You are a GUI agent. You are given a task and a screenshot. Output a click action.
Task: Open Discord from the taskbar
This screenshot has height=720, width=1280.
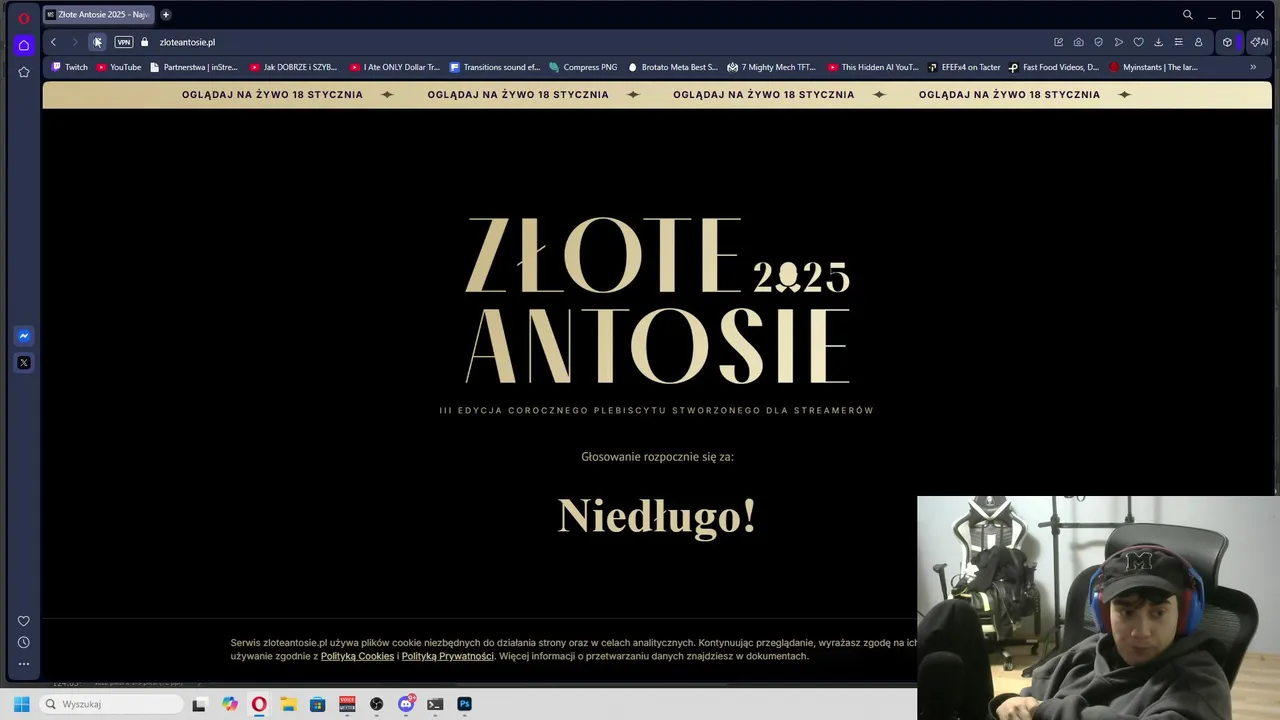(x=406, y=704)
